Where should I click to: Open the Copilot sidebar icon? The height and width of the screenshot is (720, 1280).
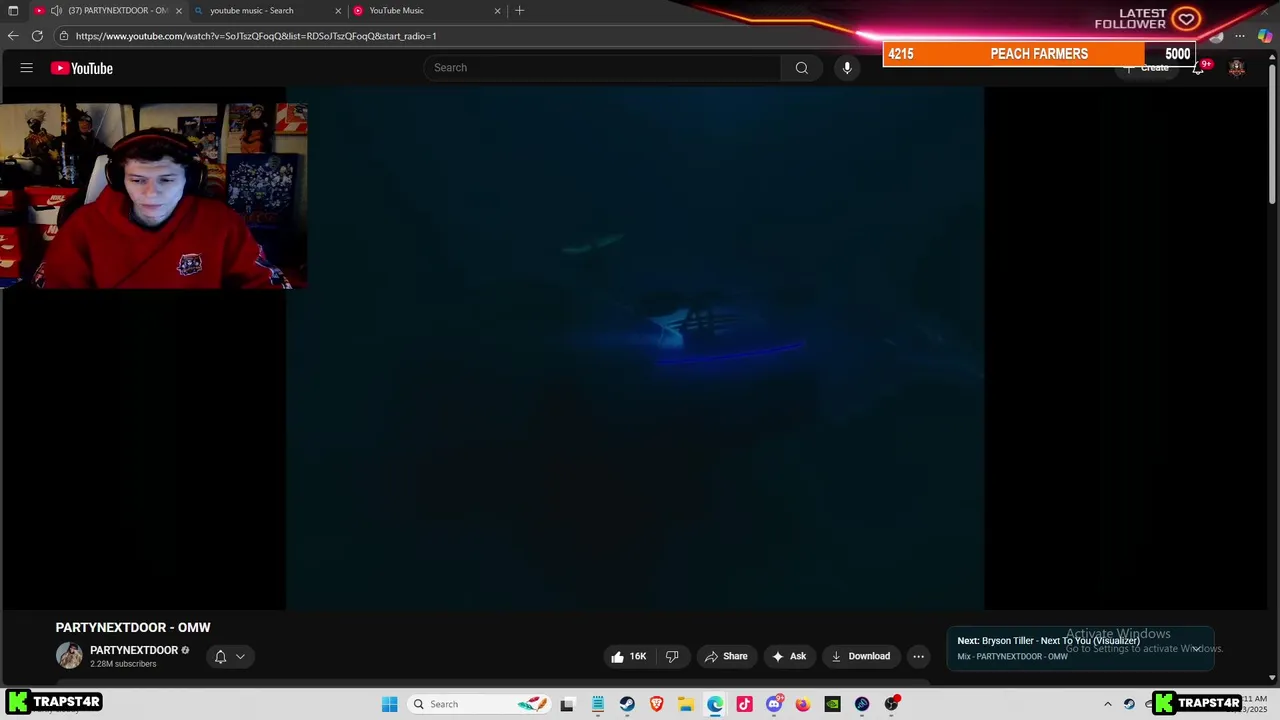tap(1265, 36)
